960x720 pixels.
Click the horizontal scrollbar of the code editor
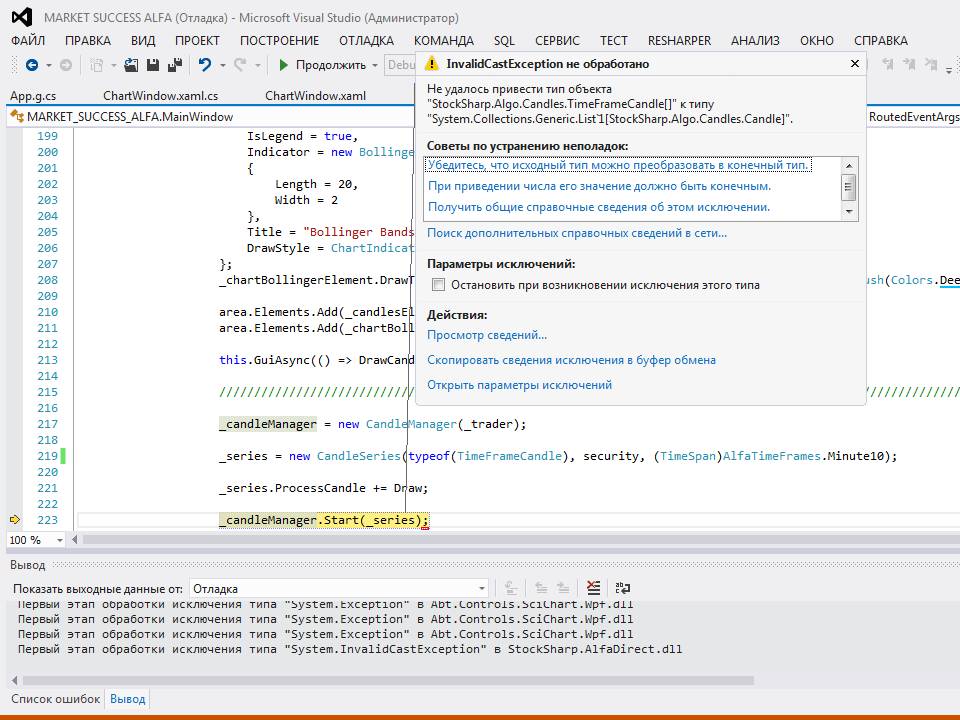coord(500,540)
